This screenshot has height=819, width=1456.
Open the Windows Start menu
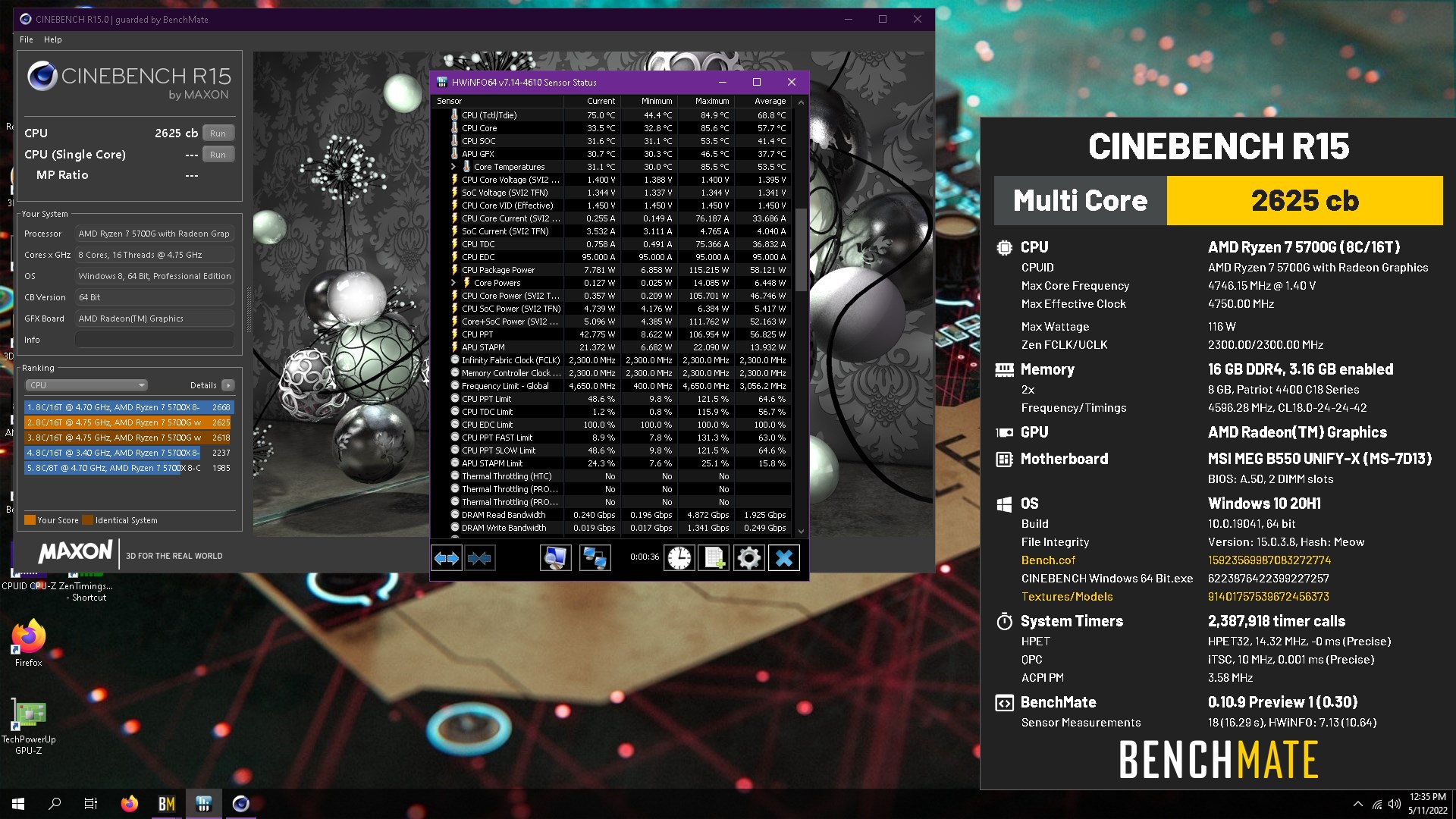coord(18,804)
